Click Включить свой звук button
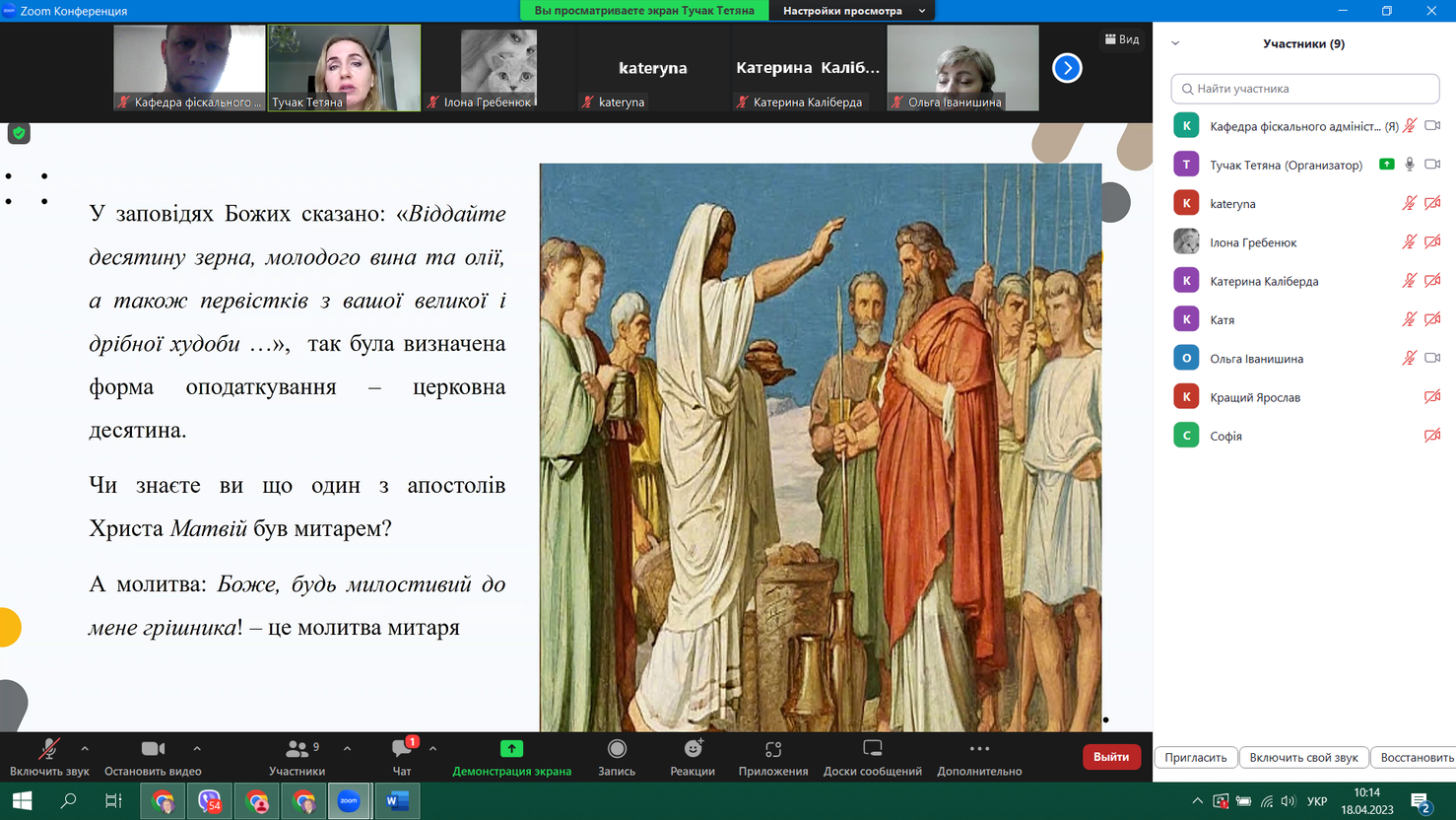This screenshot has height=820, width=1456. click(1303, 757)
